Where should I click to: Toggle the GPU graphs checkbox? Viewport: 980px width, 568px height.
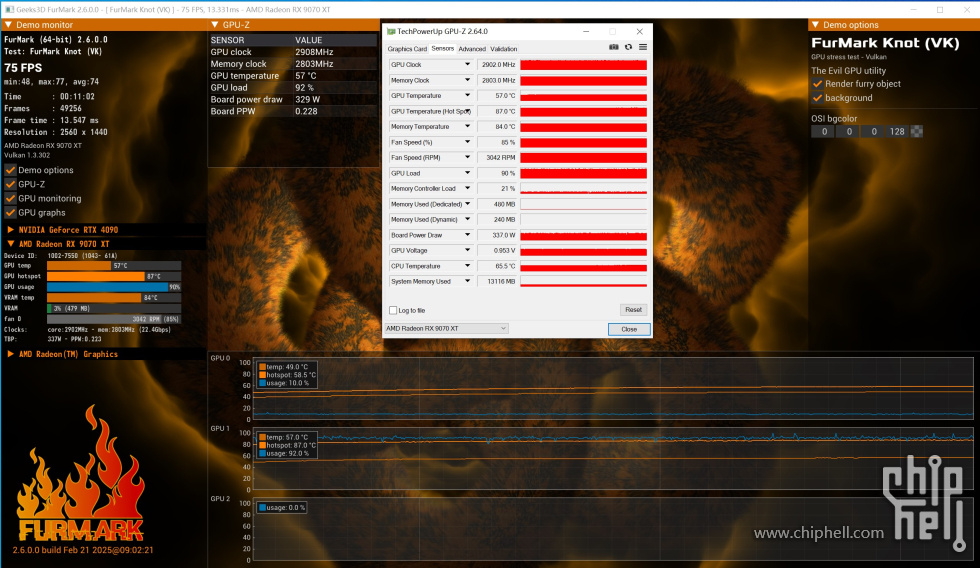point(10,212)
